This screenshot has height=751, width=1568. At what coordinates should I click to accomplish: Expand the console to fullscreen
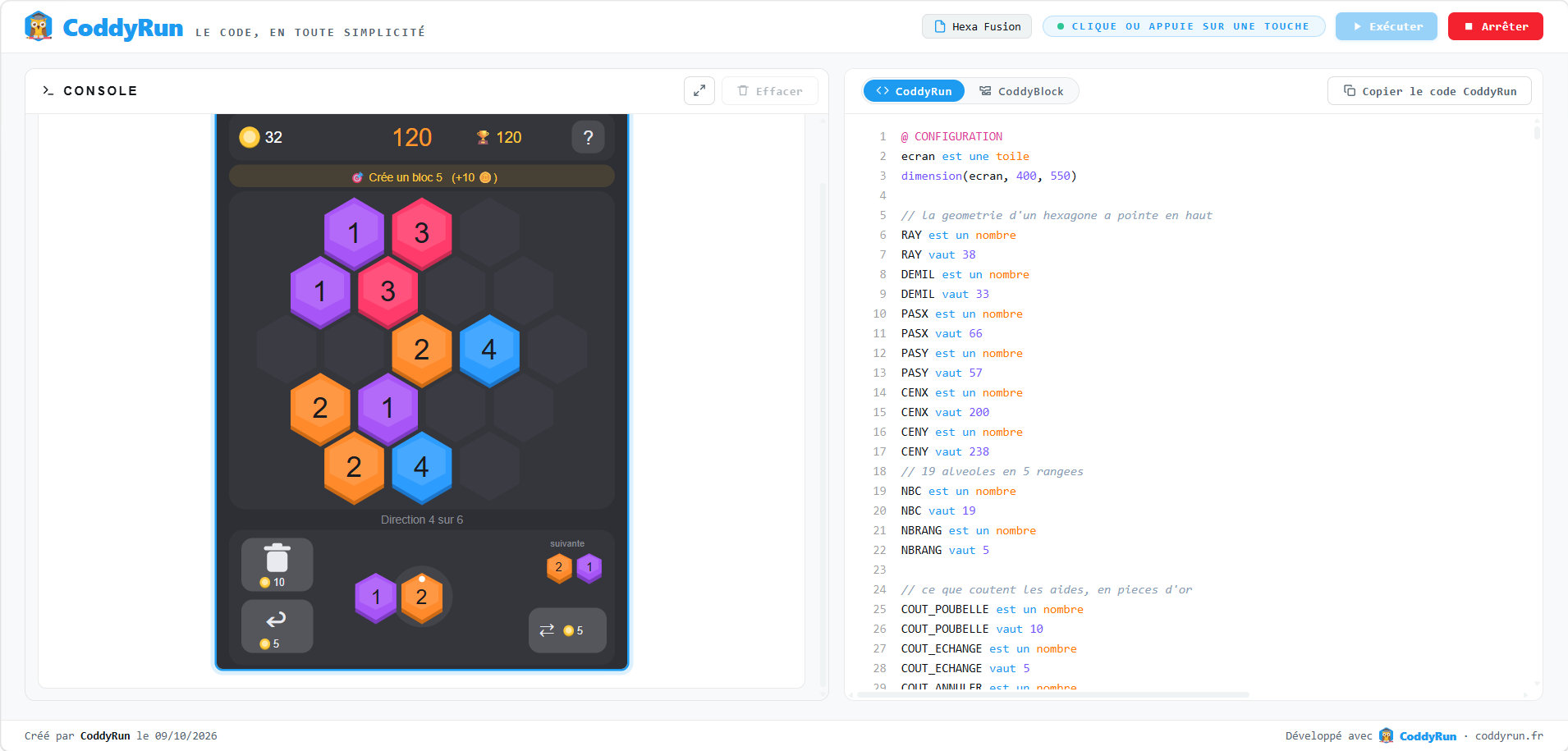click(699, 91)
